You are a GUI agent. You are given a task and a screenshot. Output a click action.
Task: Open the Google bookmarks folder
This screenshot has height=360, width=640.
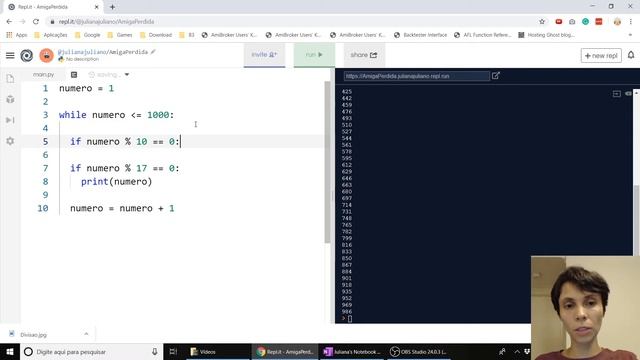(87, 35)
